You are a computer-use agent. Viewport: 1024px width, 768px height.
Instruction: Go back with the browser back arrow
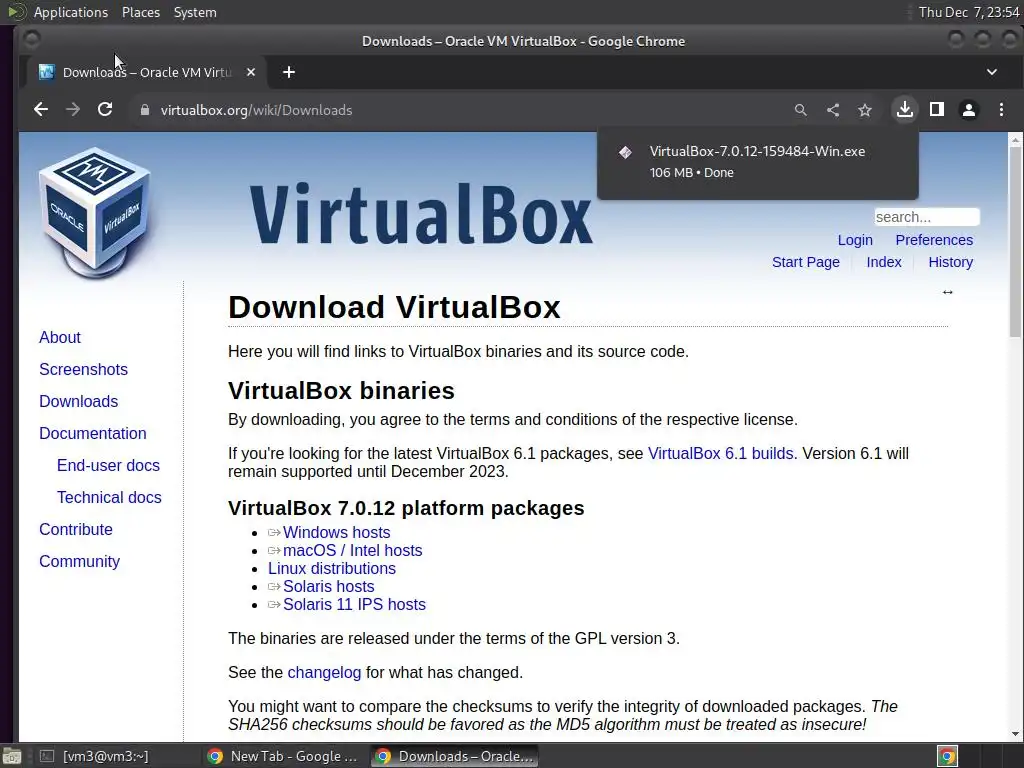[x=40, y=110]
